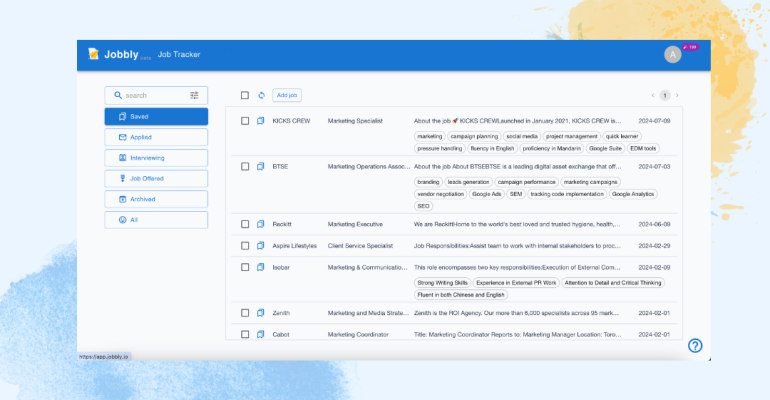This screenshot has height=400, width=770.
Task: Check the Isobar job checkbox
Action: (245, 267)
